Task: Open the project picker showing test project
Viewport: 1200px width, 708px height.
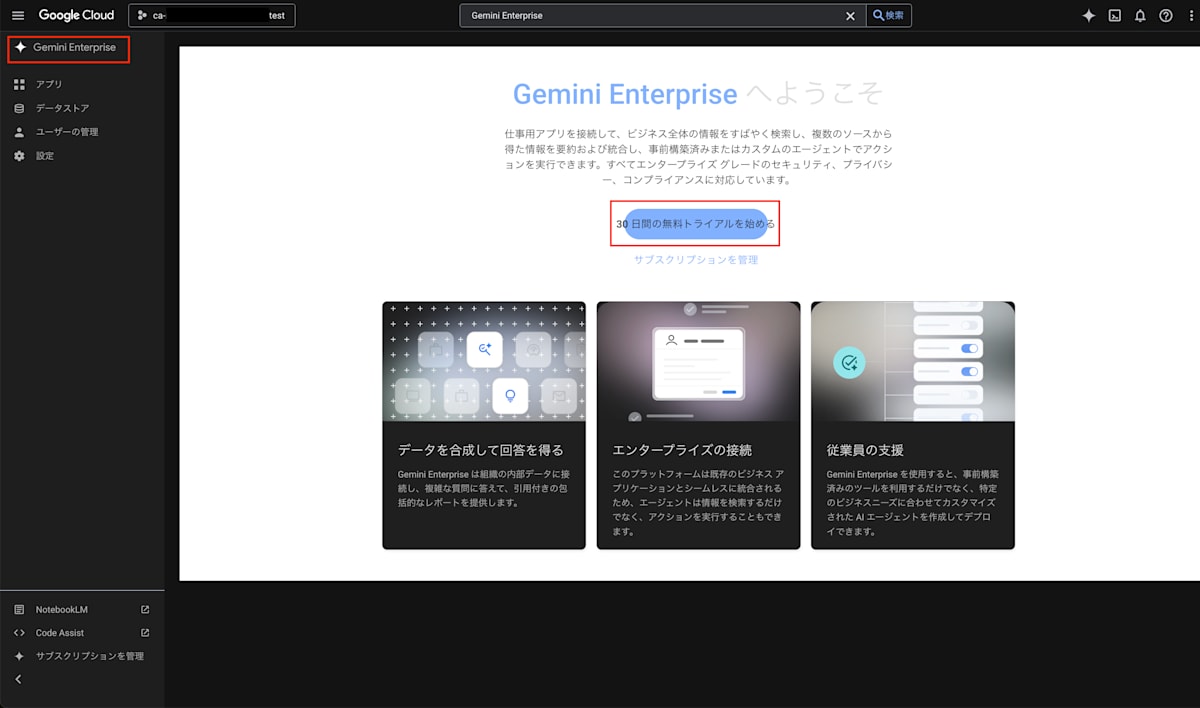Action: [x=211, y=15]
